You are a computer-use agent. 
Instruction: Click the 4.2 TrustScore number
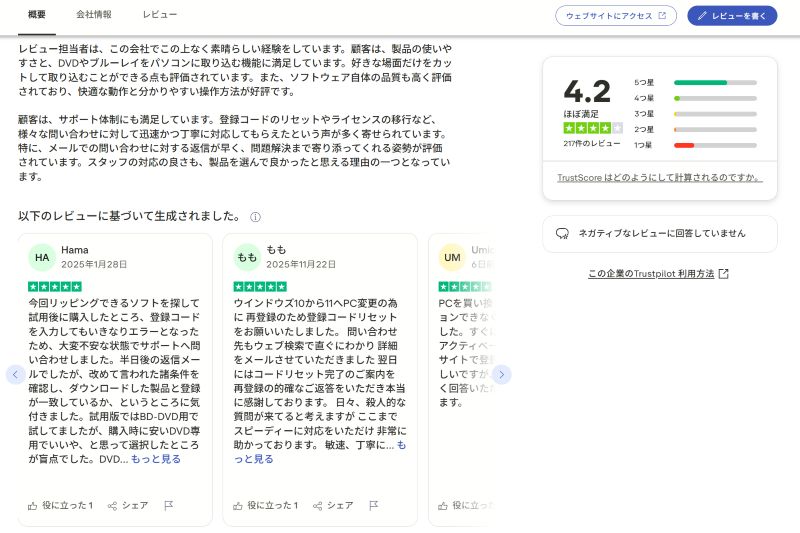coord(587,92)
